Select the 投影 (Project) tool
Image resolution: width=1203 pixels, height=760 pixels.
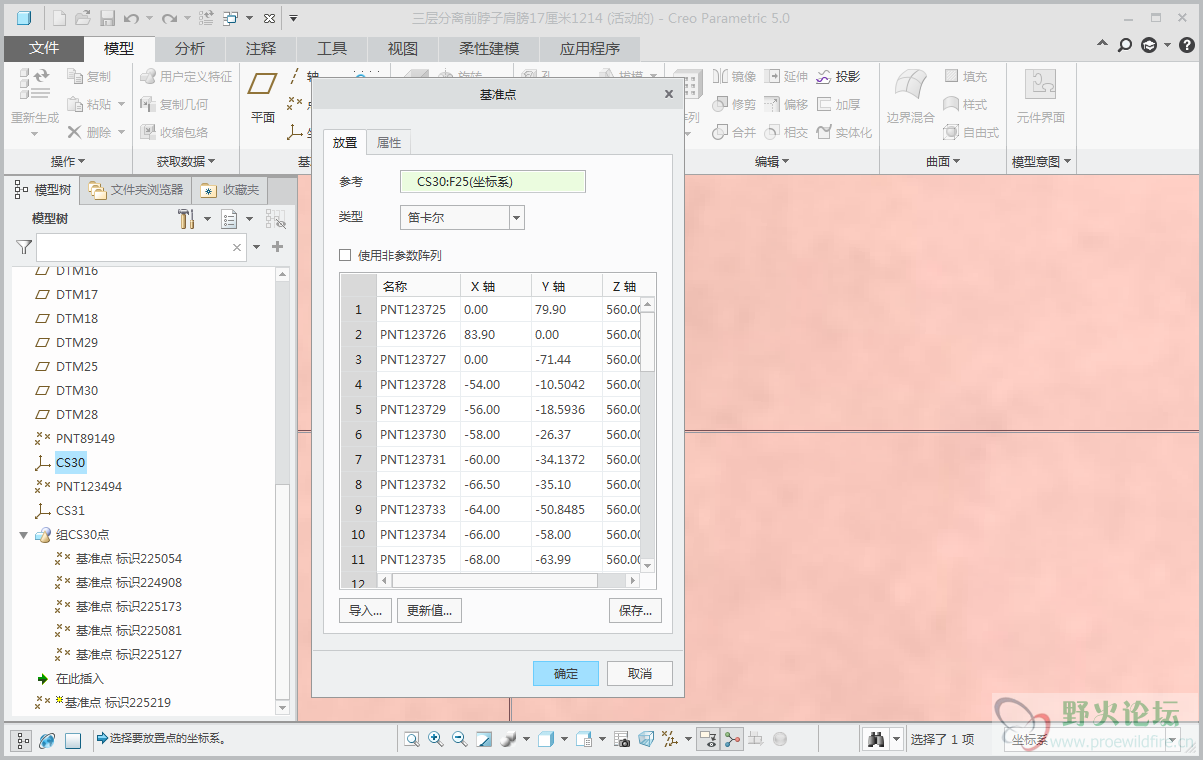(838, 76)
